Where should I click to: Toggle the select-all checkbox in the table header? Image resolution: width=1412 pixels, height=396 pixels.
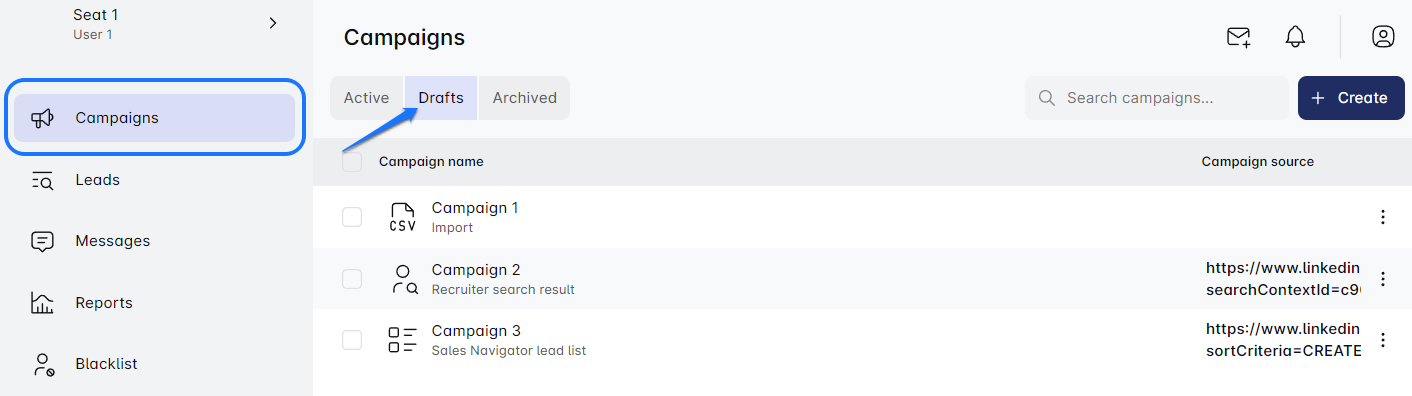coord(352,161)
